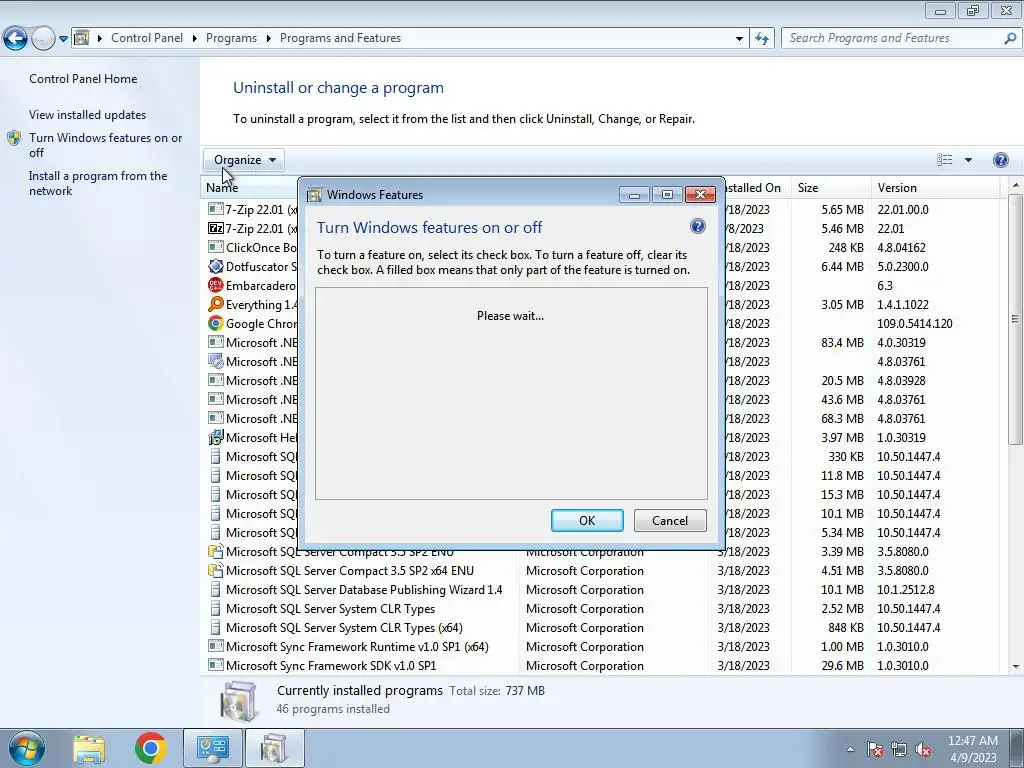Open the view options dropdown arrow
Image resolution: width=1024 pixels, height=768 pixels.
[x=968, y=160]
